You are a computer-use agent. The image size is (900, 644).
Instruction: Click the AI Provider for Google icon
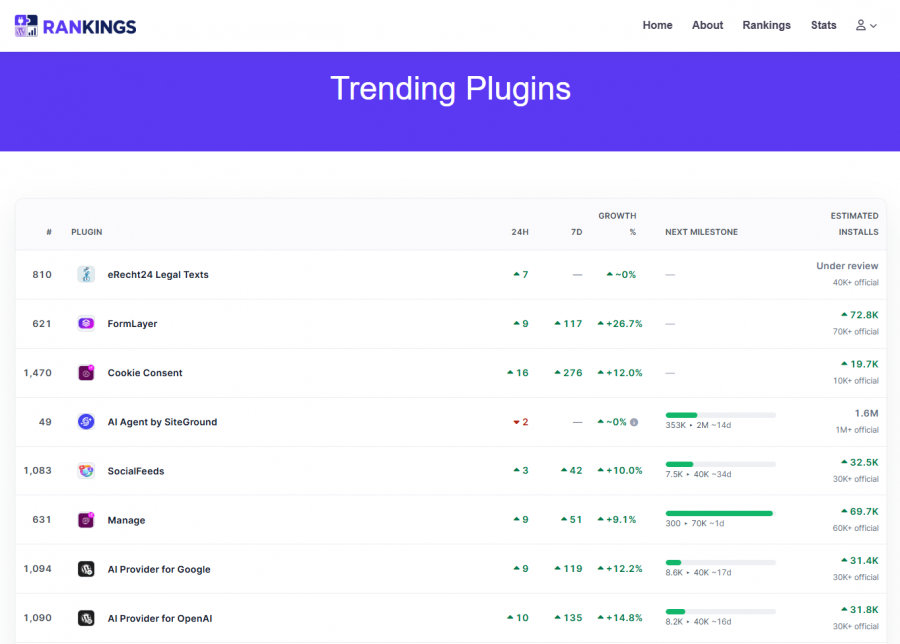(x=86, y=569)
